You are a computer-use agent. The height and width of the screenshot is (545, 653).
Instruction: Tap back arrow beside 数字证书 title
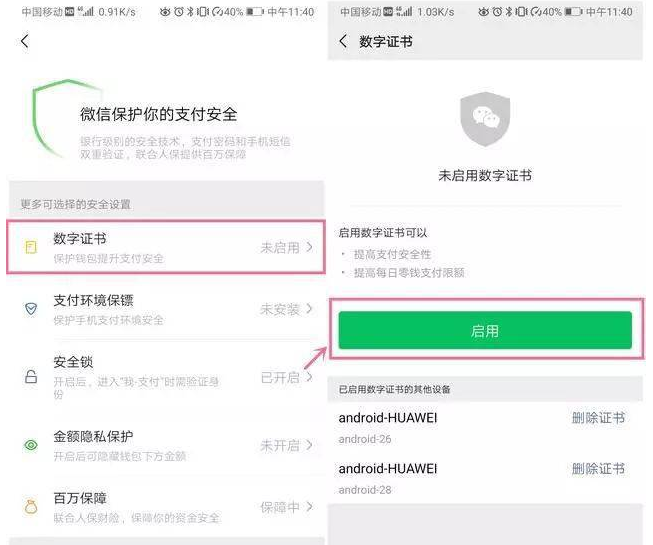pyautogui.click(x=343, y=41)
